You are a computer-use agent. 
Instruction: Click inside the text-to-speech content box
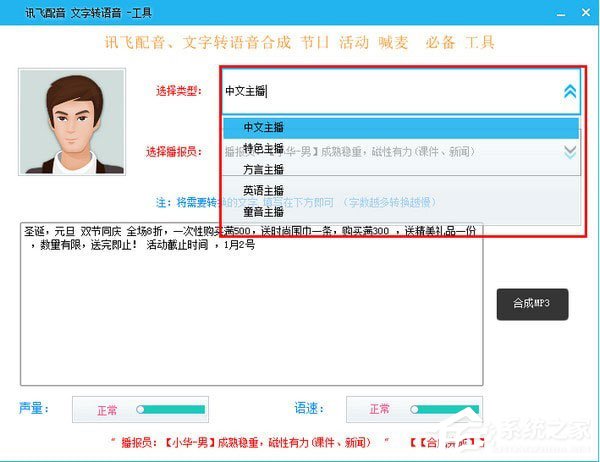coord(251,304)
